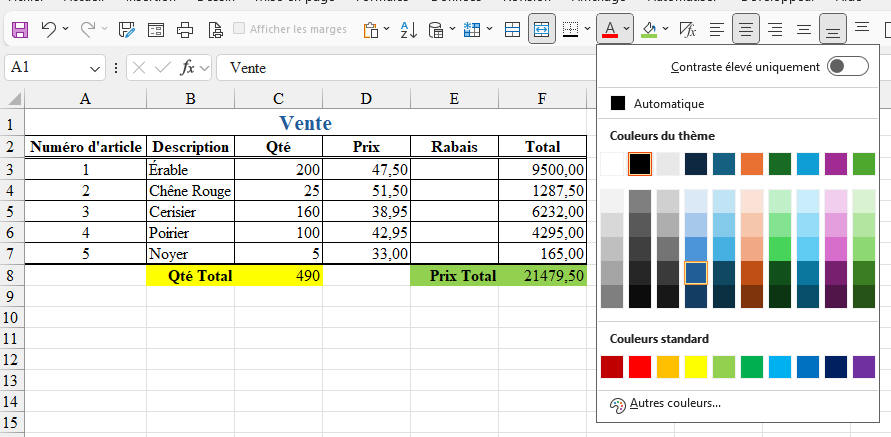Expand the table icon dropdown arrow
Viewport: 891px width, 437px height.
pos(489,29)
